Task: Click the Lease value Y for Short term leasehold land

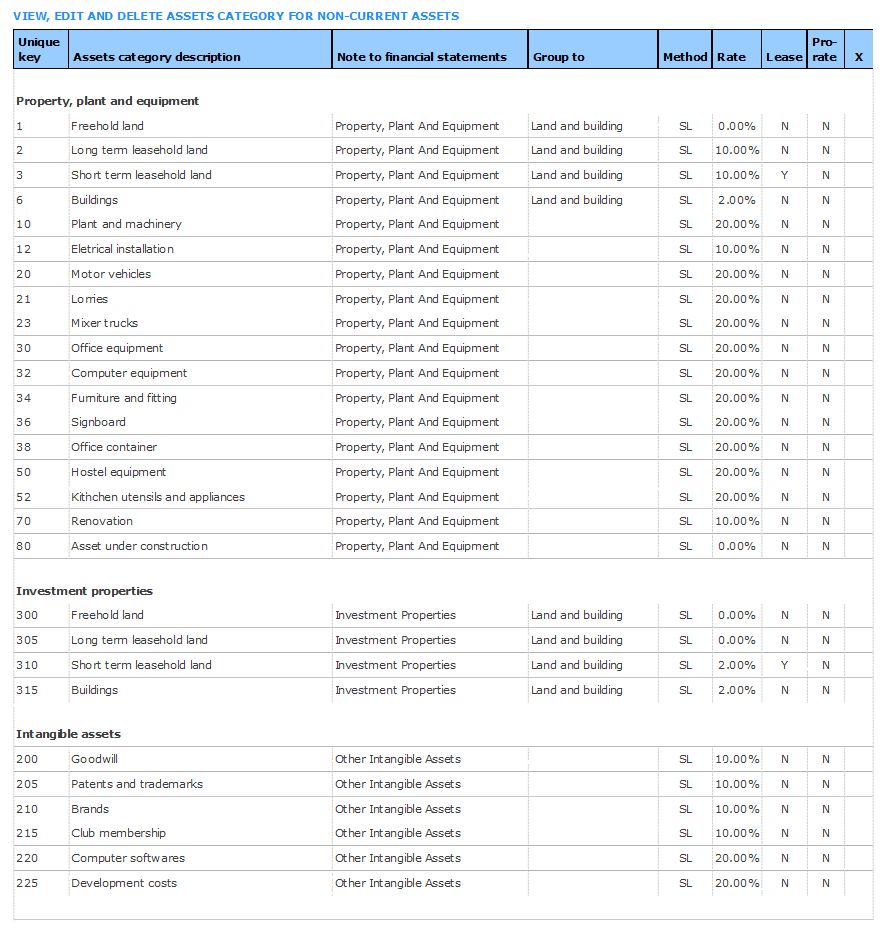Action: coord(784,175)
